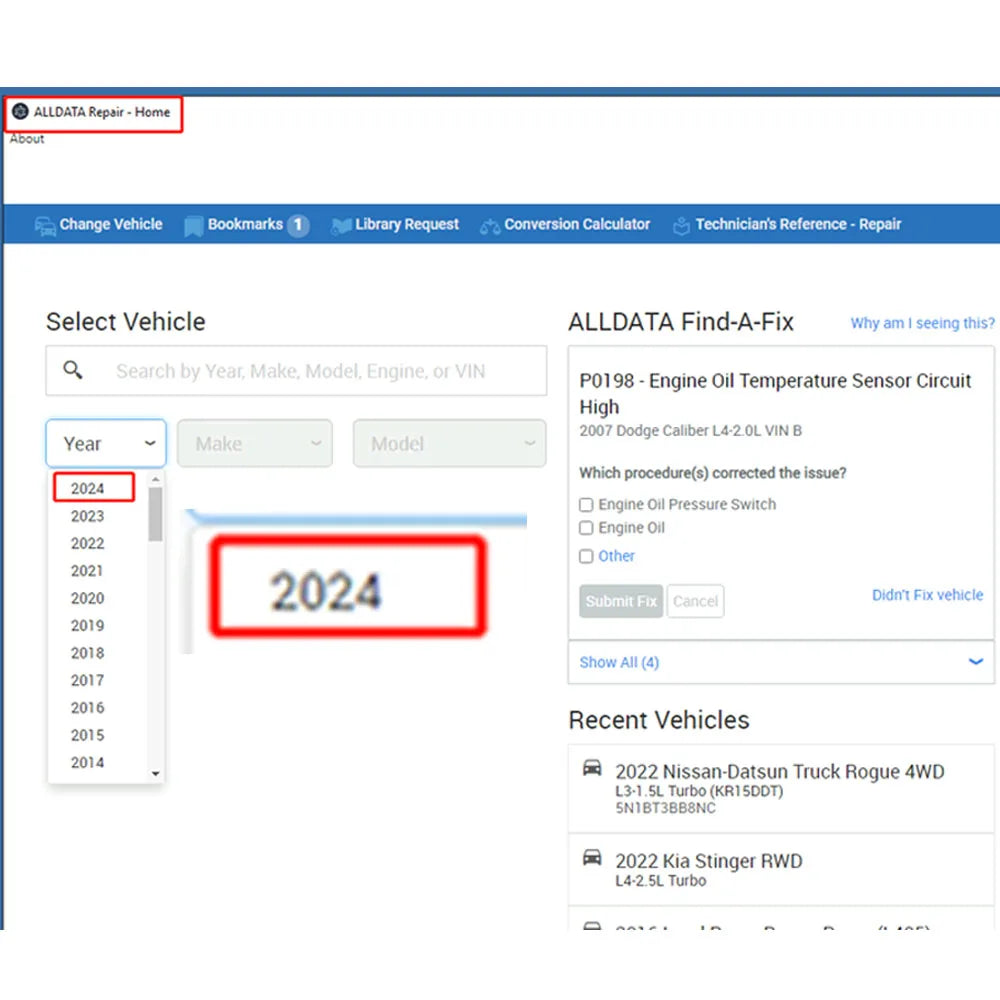Viewport: 1000px width, 1000px height.
Task: Open Change Vehicle in toolbar
Action: (x=98, y=224)
